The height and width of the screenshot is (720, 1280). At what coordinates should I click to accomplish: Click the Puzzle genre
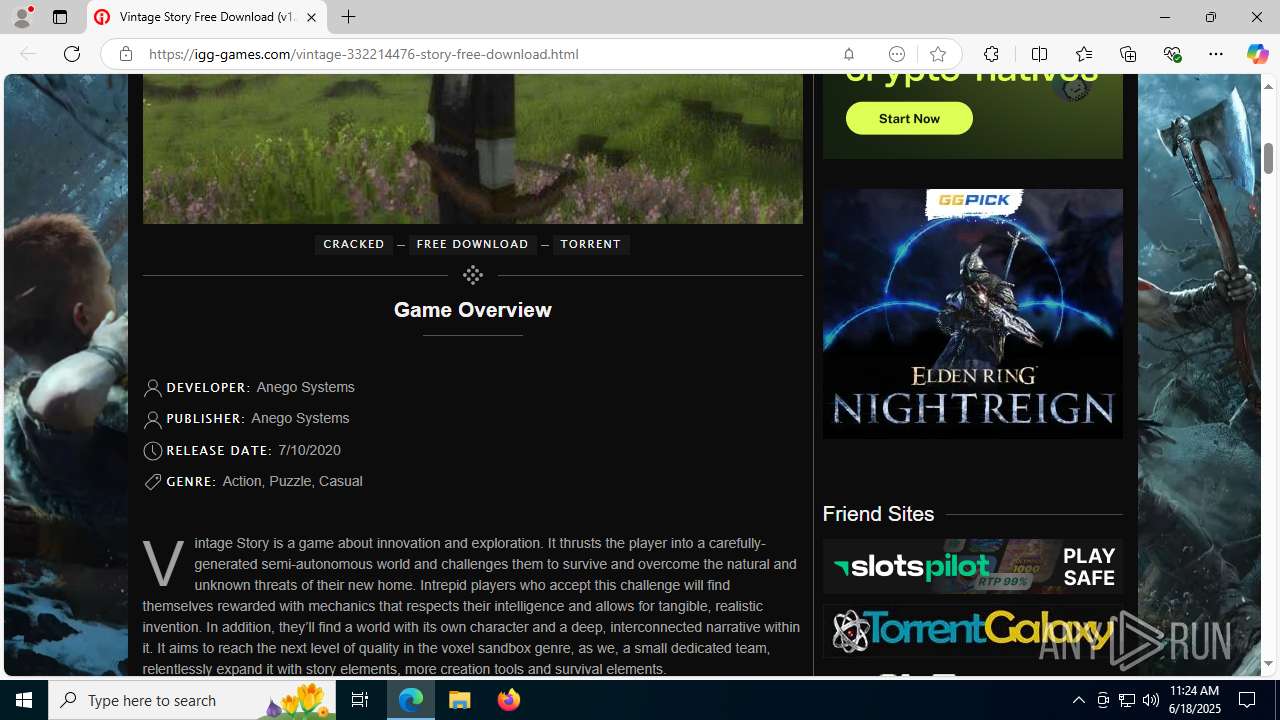point(290,481)
